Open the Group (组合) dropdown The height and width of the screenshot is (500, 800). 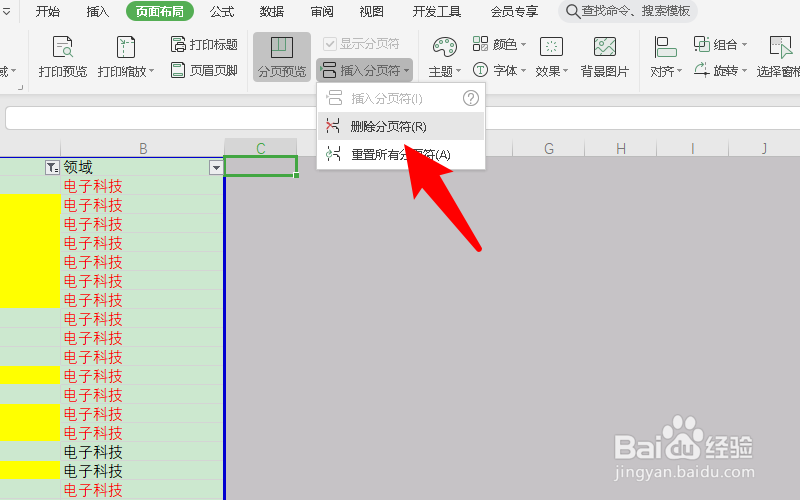point(720,44)
